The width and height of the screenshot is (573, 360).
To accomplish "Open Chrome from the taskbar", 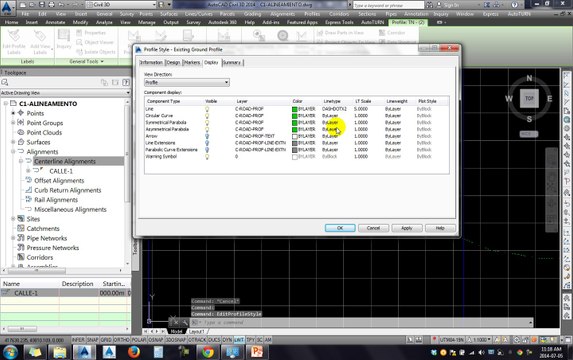I will tap(208, 352).
